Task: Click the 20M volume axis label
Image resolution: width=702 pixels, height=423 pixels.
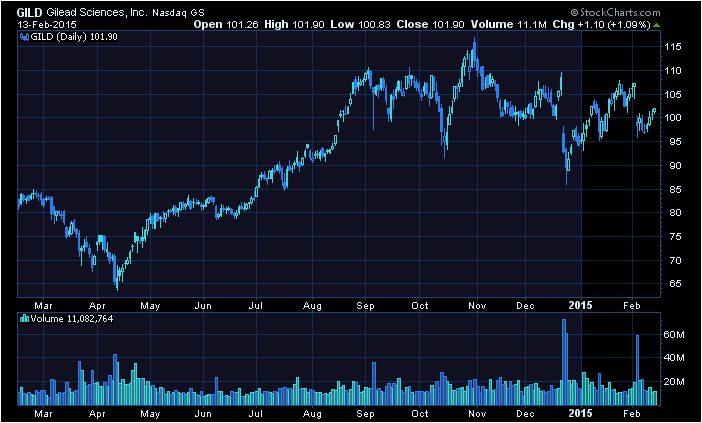Action: tap(675, 381)
